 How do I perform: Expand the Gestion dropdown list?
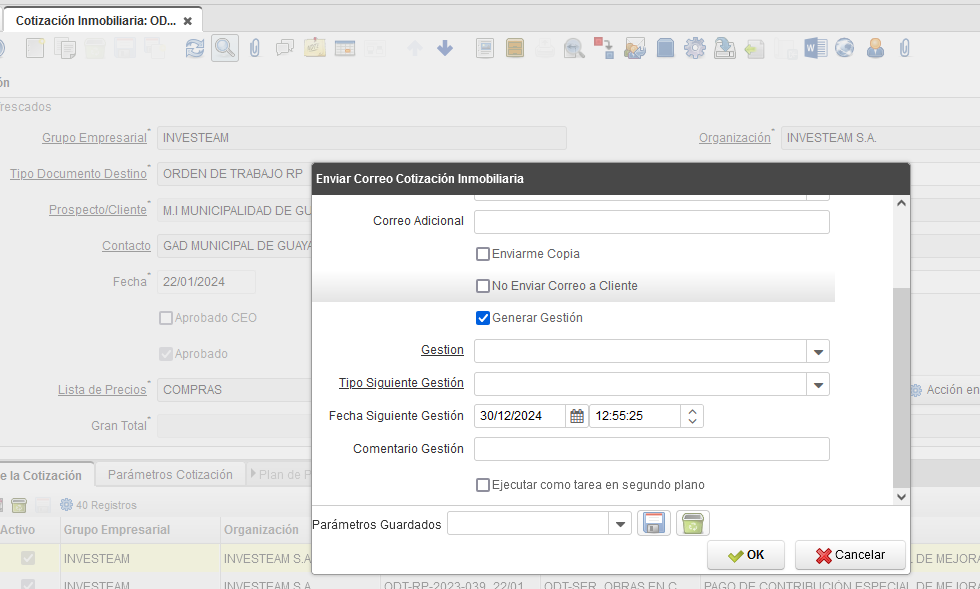click(x=818, y=351)
